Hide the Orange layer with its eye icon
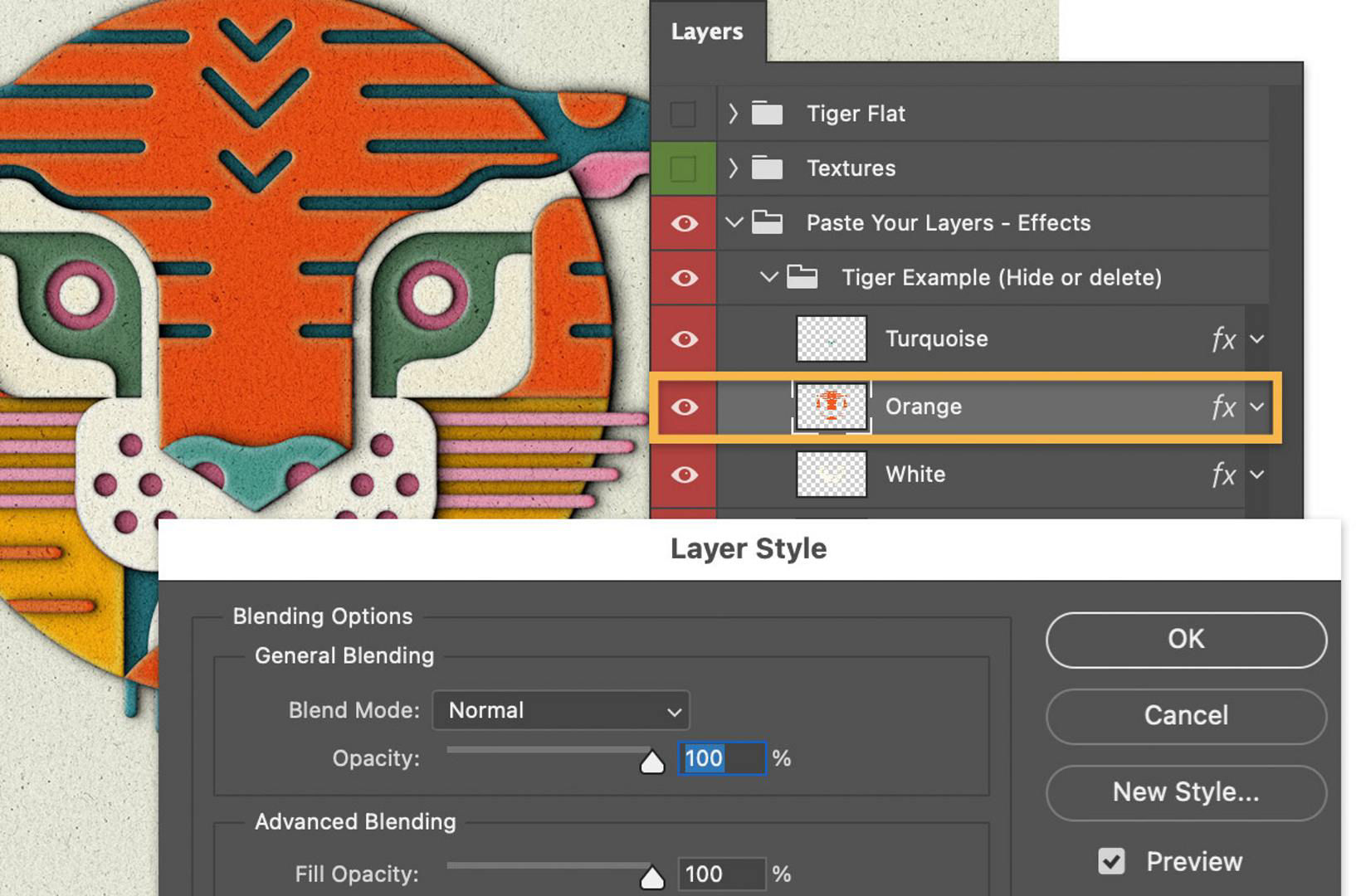Viewport: 1356px width, 896px height. coord(683,407)
